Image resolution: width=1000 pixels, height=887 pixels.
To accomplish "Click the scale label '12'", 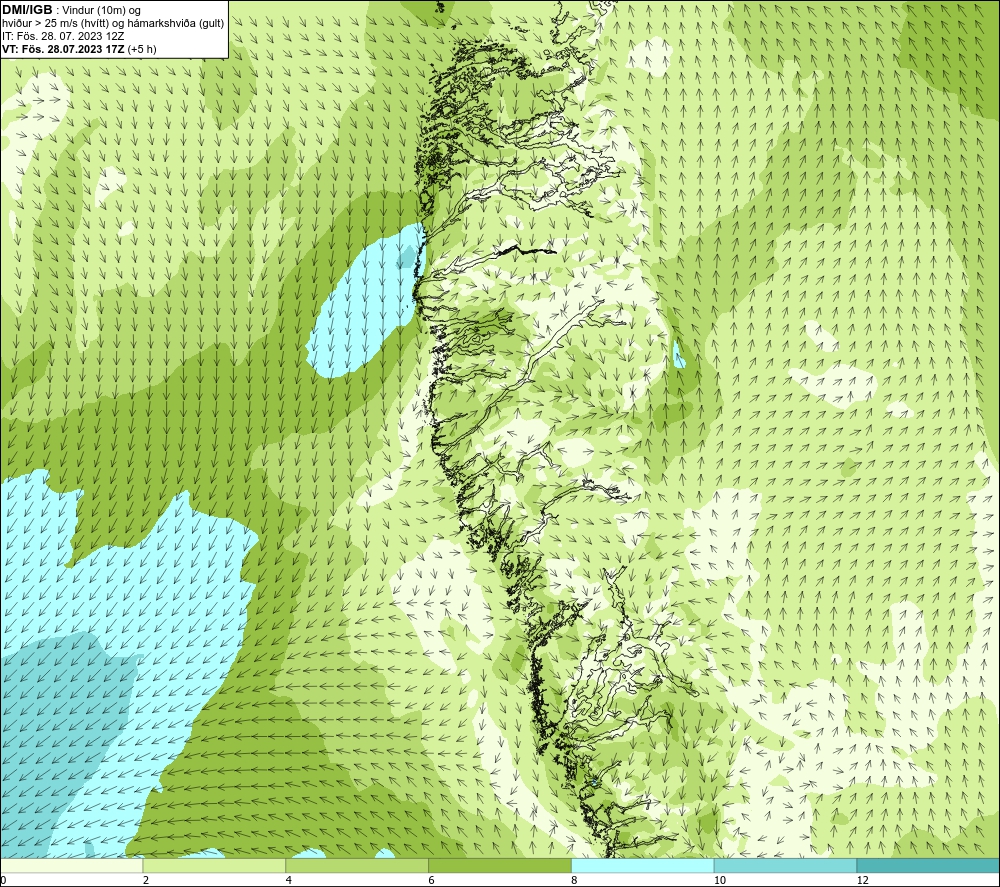I will point(863,881).
